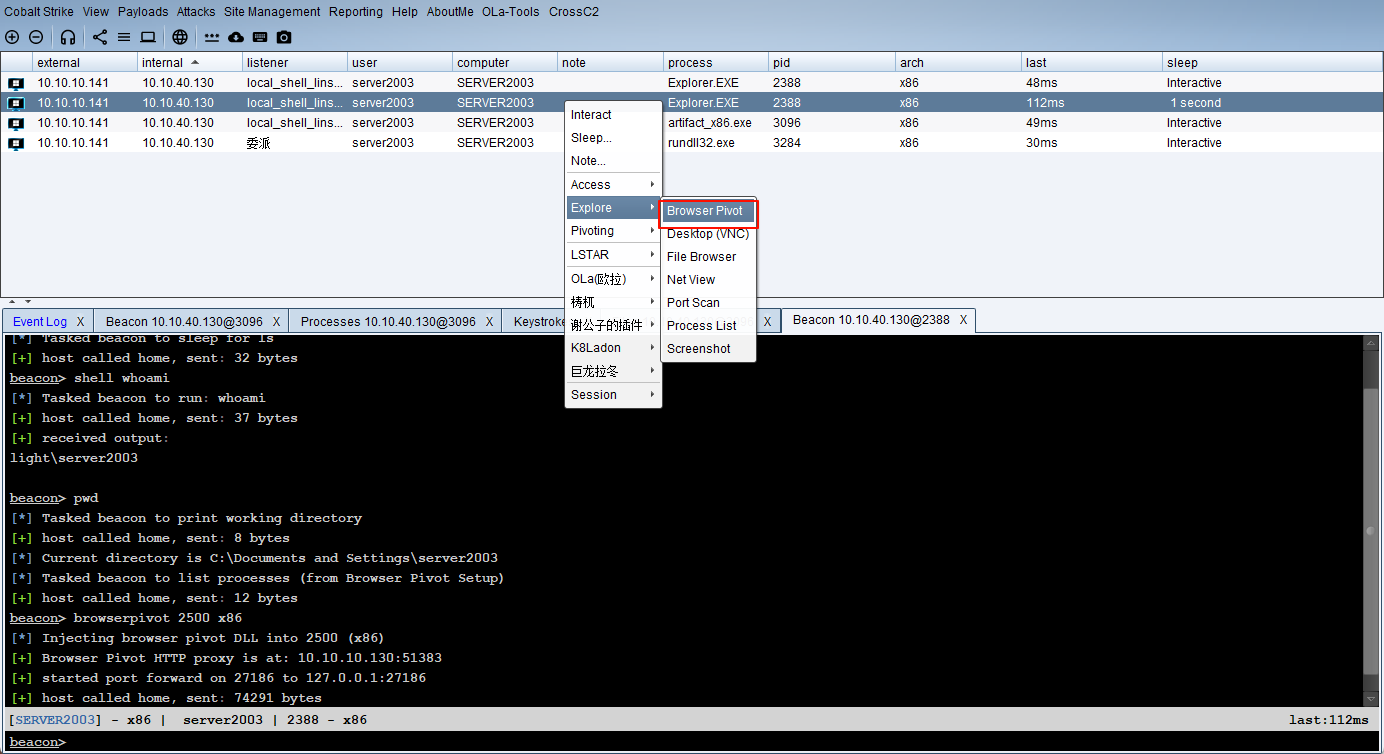Expand the 巨龙拉冬 submenu
1384x754 pixels.
(x=613, y=371)
